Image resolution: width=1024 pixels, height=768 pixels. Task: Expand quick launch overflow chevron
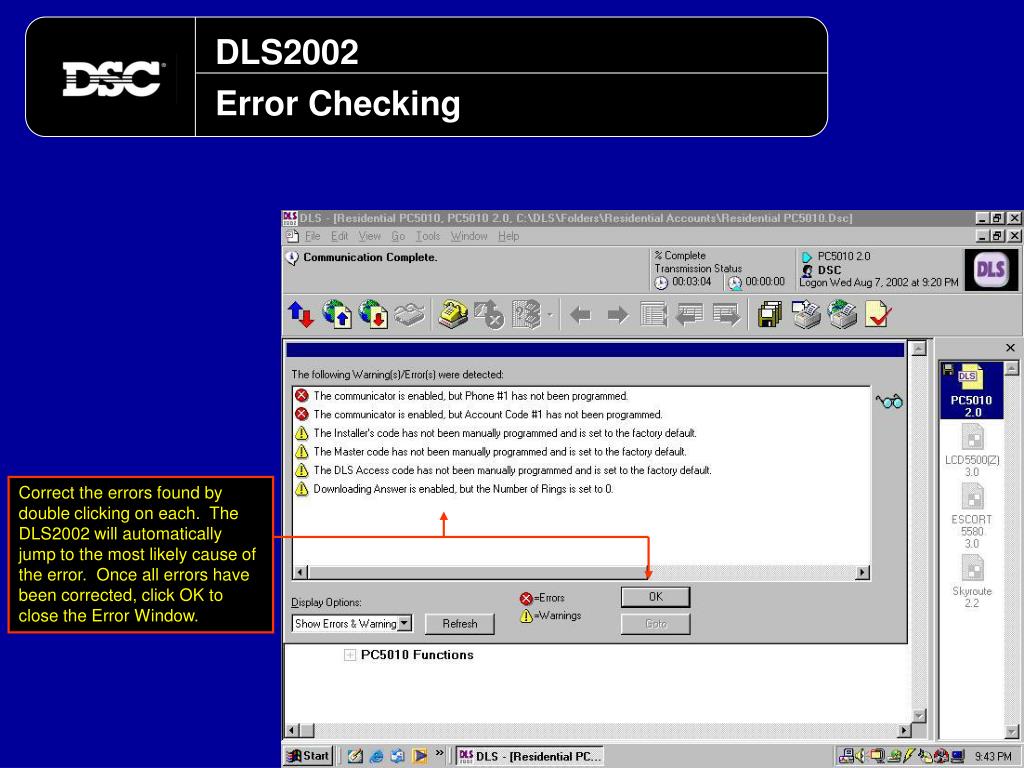tap(440, 753)
